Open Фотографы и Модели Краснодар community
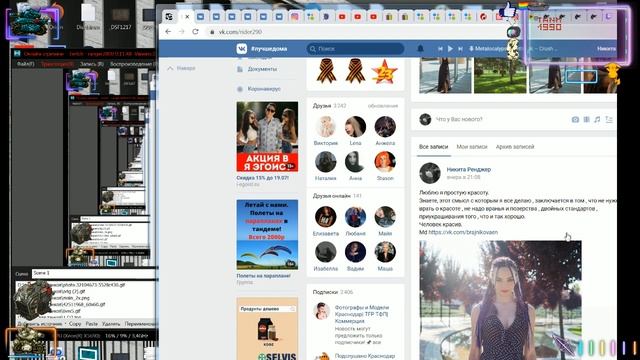This screenshot has height=360, width=640. coord(362,314)
